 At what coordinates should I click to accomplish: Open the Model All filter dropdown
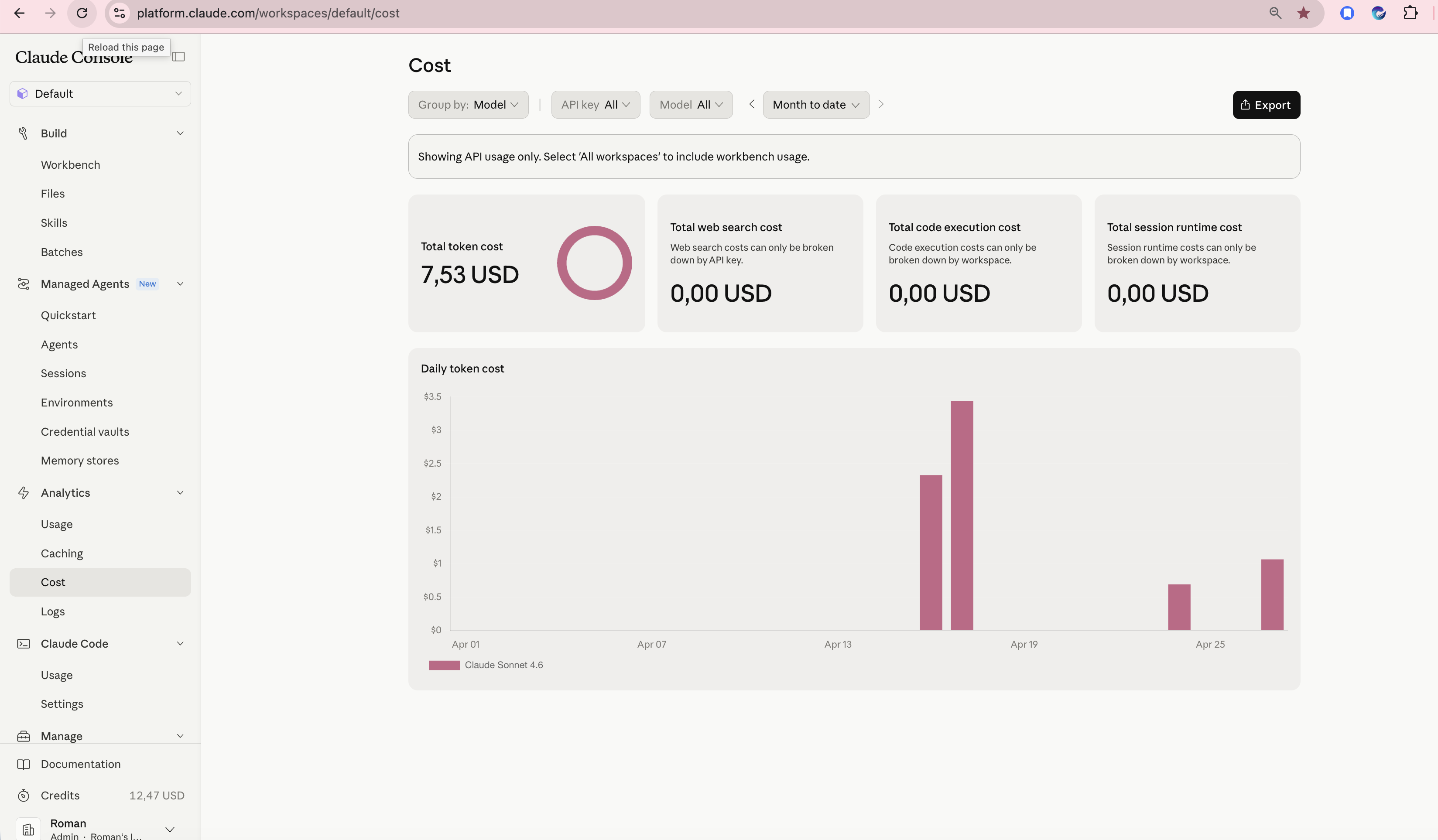click(x=691, y=105)
